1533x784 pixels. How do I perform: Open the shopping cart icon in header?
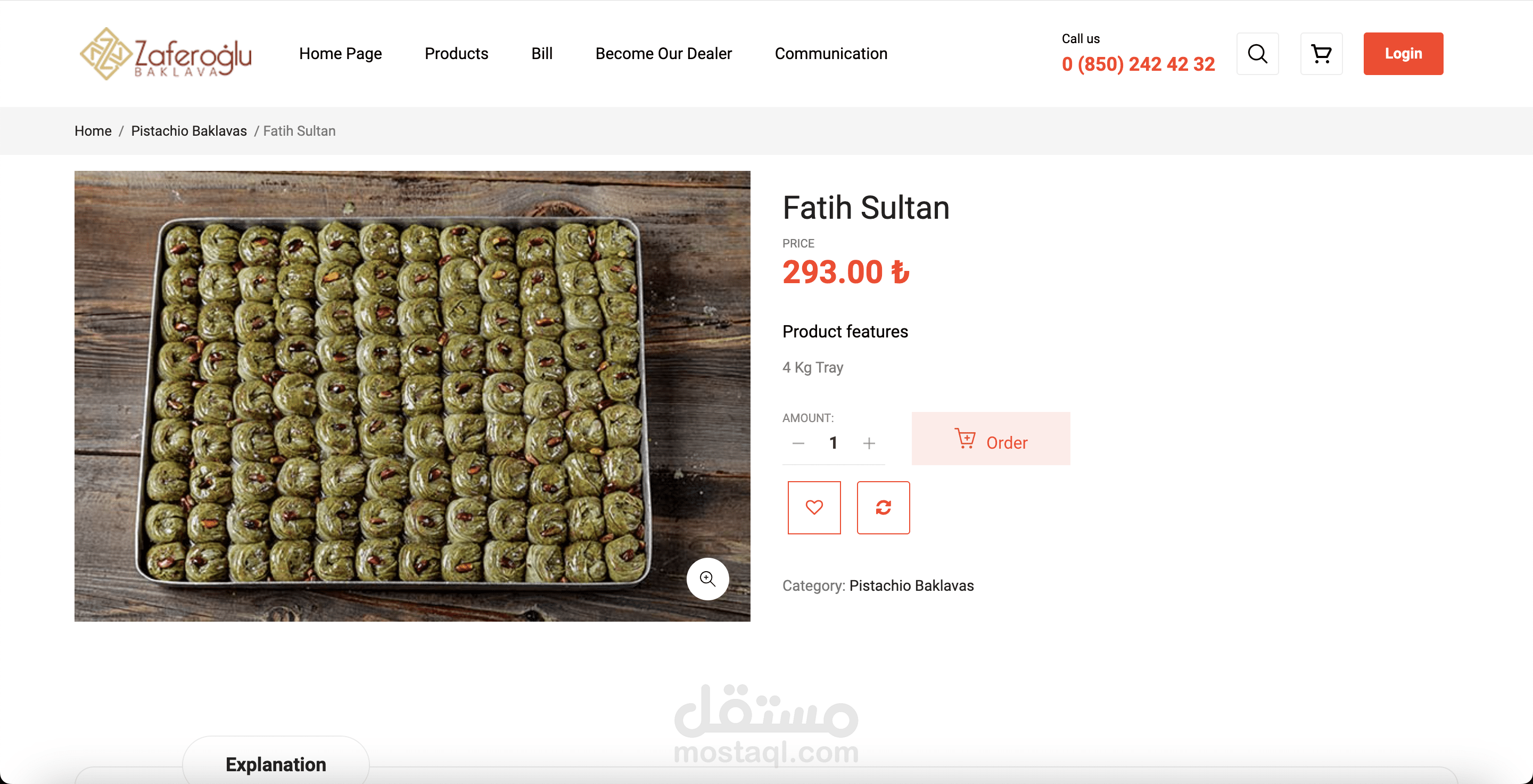(x=1321, y=54)
